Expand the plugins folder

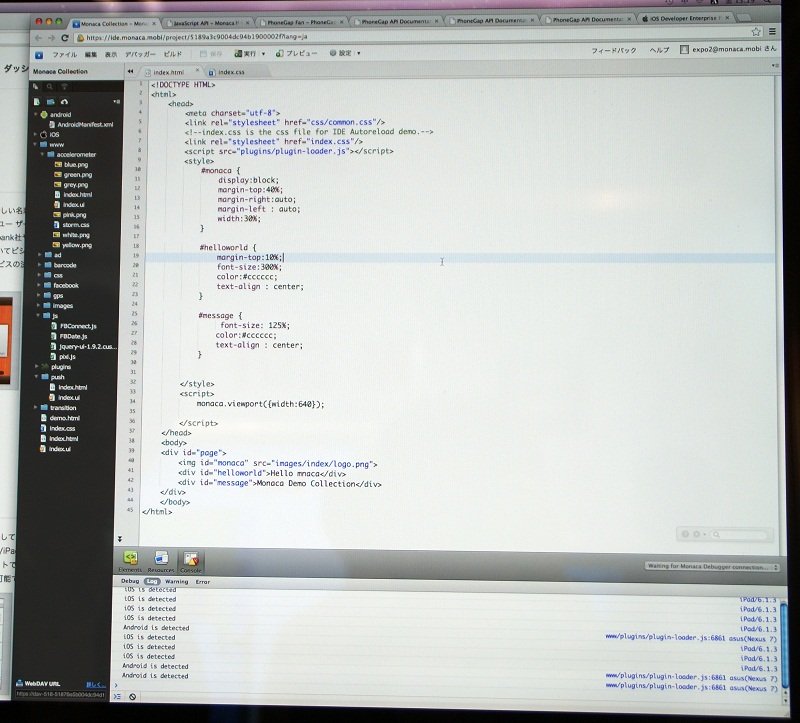tap(37, 367)
